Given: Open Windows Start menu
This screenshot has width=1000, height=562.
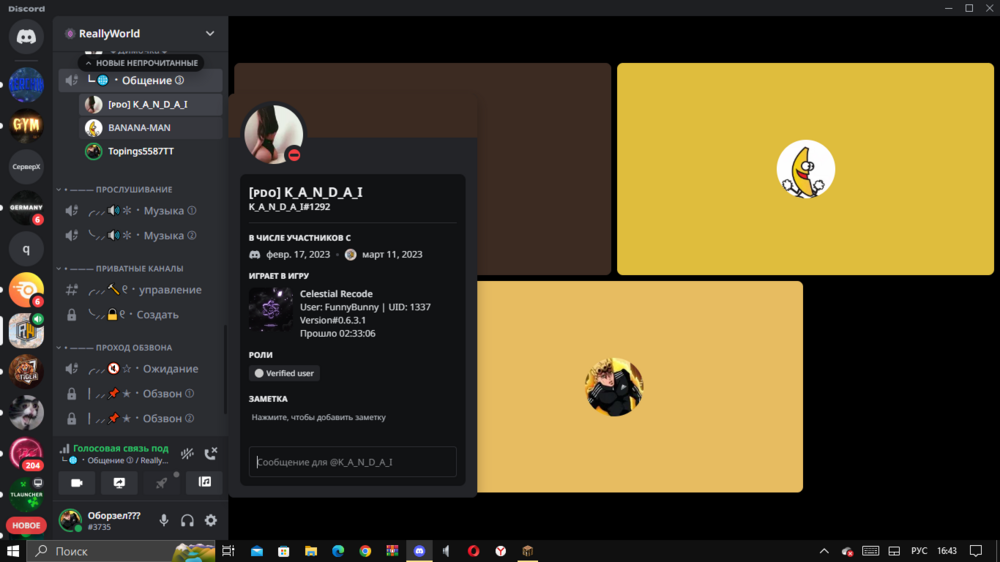Looking at the screenshot, I should [x=13, y=551].
